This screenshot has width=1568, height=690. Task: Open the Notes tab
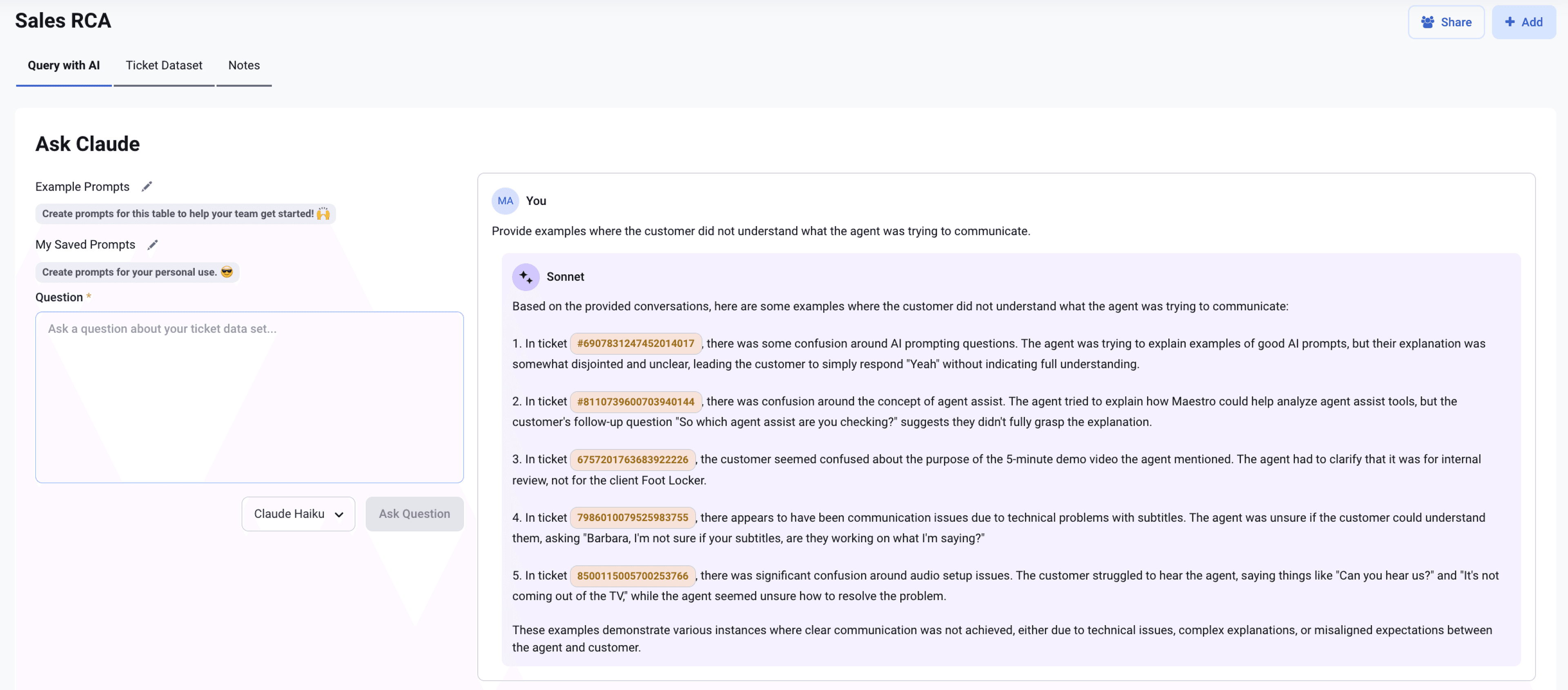[243, 65]
